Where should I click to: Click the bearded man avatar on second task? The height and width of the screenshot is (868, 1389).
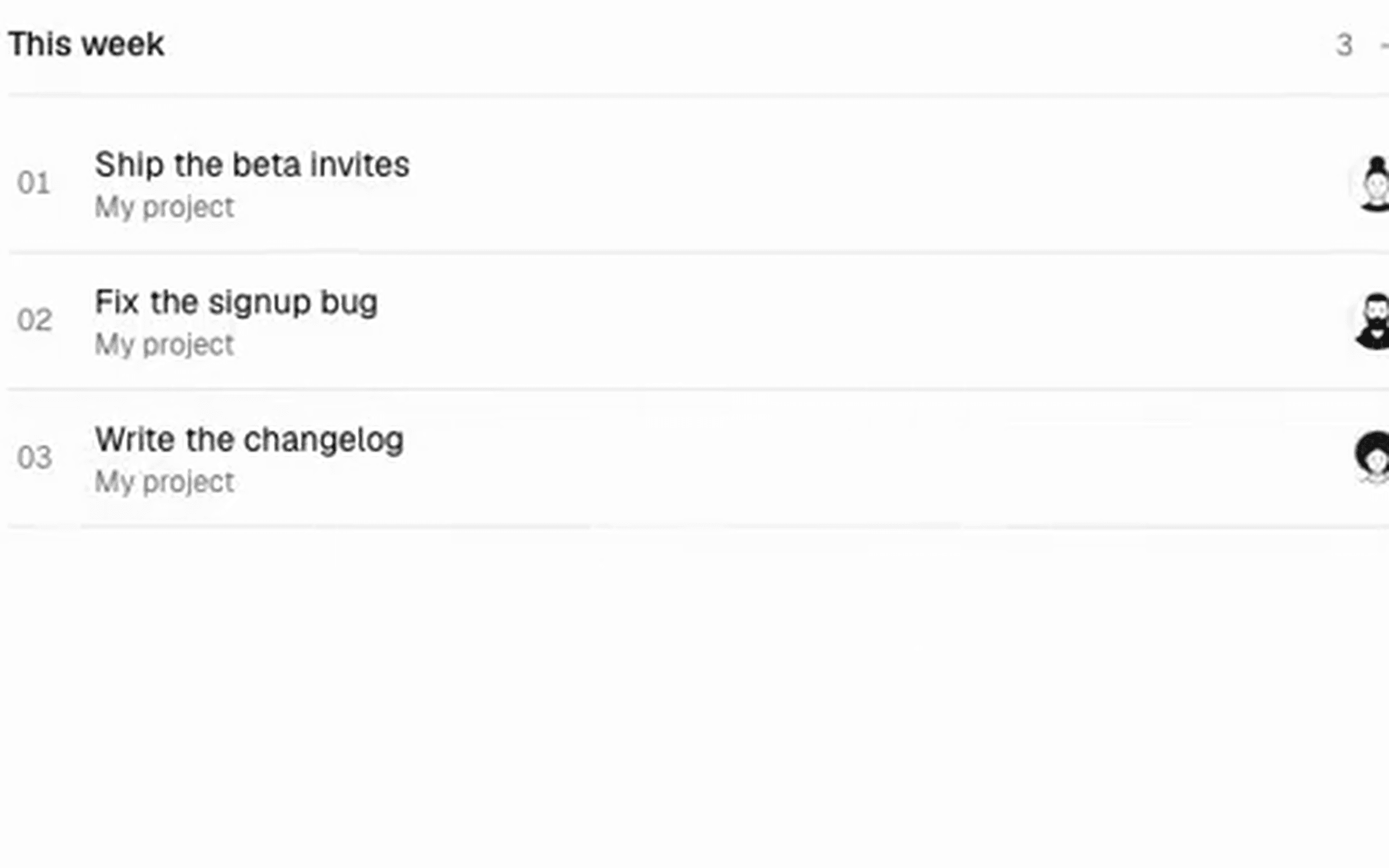(1372, 320)
